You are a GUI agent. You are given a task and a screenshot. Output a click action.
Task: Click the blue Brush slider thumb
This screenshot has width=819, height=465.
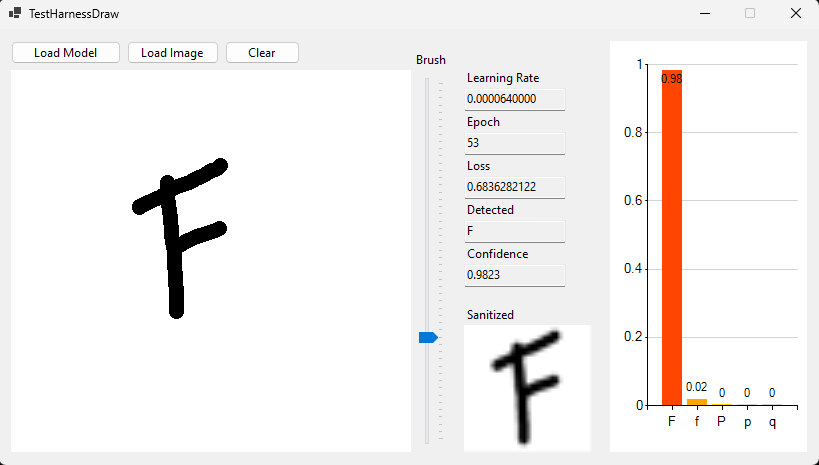tap(428, 338)
